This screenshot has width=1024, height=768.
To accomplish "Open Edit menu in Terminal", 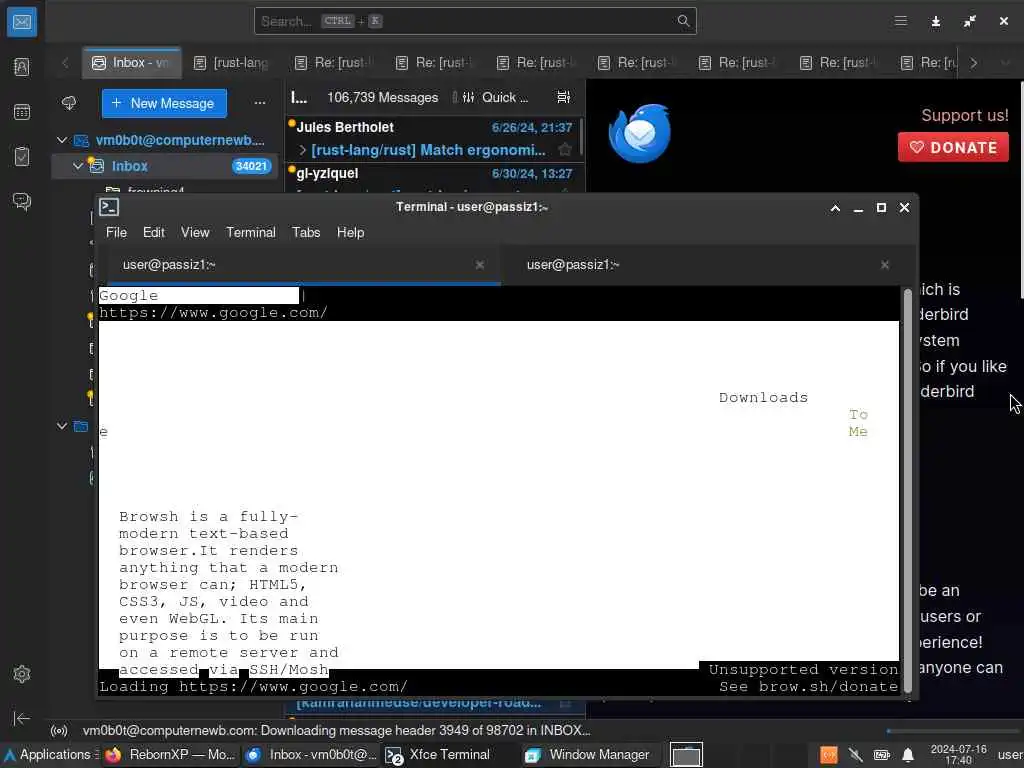I will [x=154, y=232].
